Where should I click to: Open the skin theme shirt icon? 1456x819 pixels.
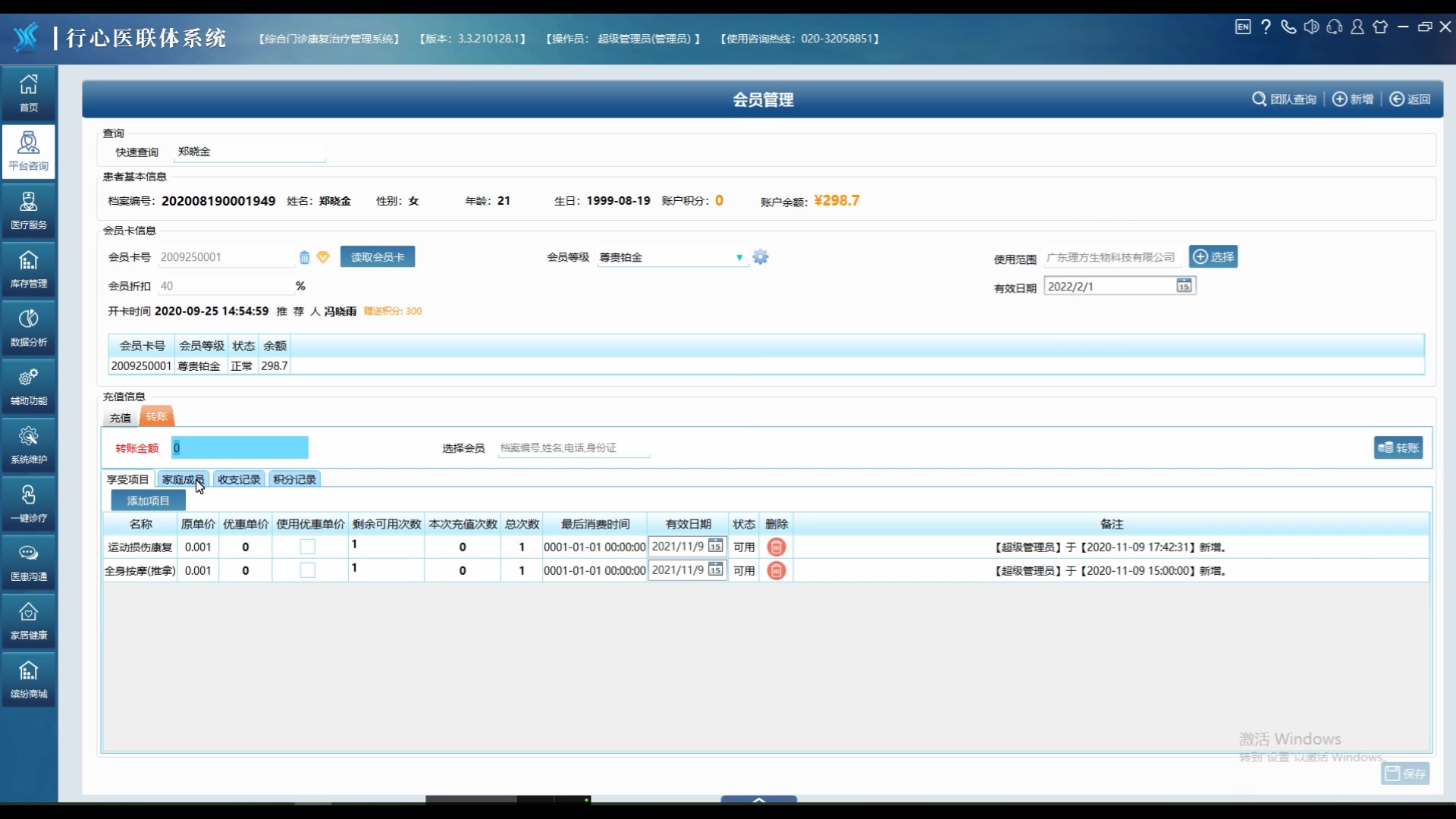point(1380,27)
